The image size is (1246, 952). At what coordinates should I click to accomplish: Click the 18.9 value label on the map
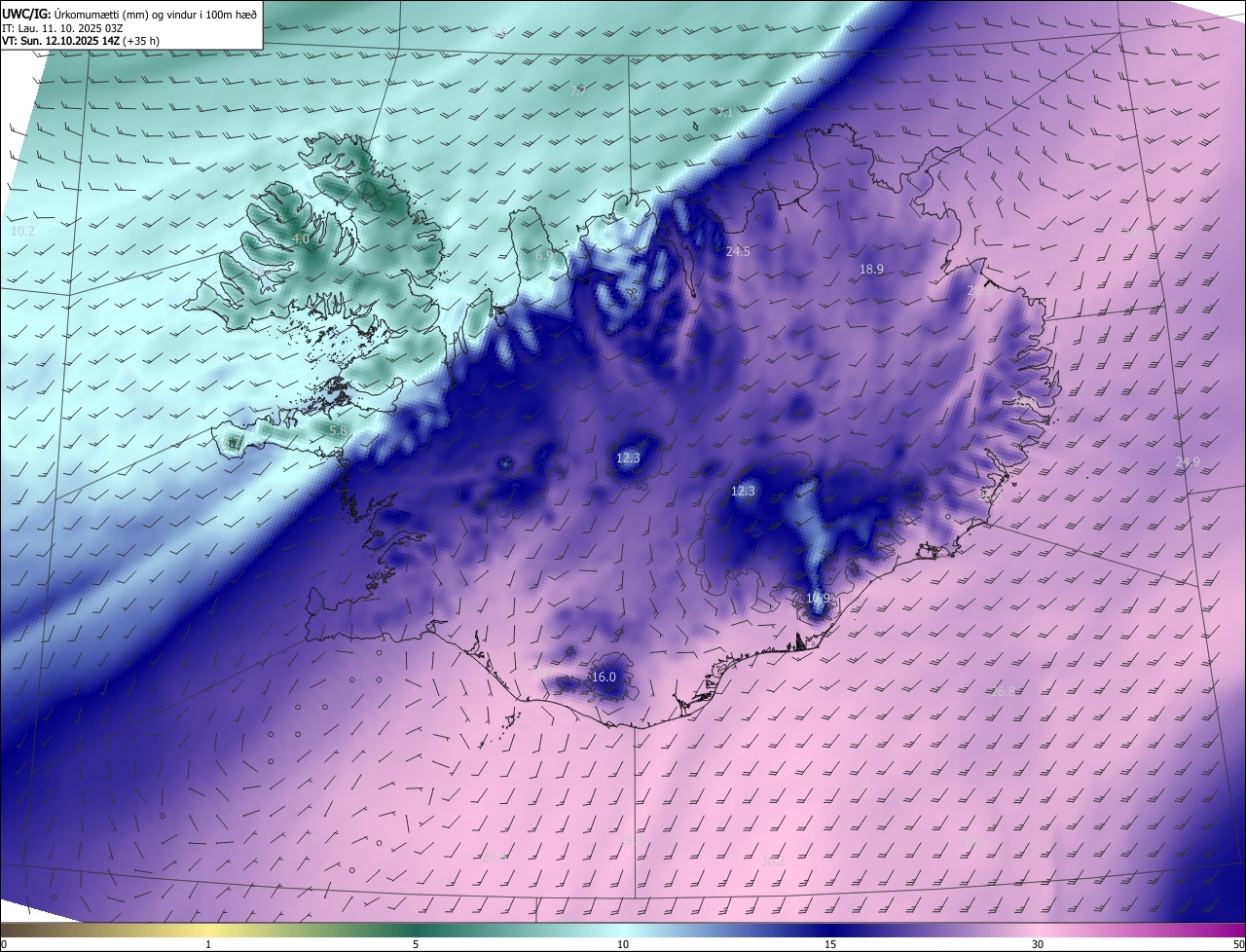[871, 269]
